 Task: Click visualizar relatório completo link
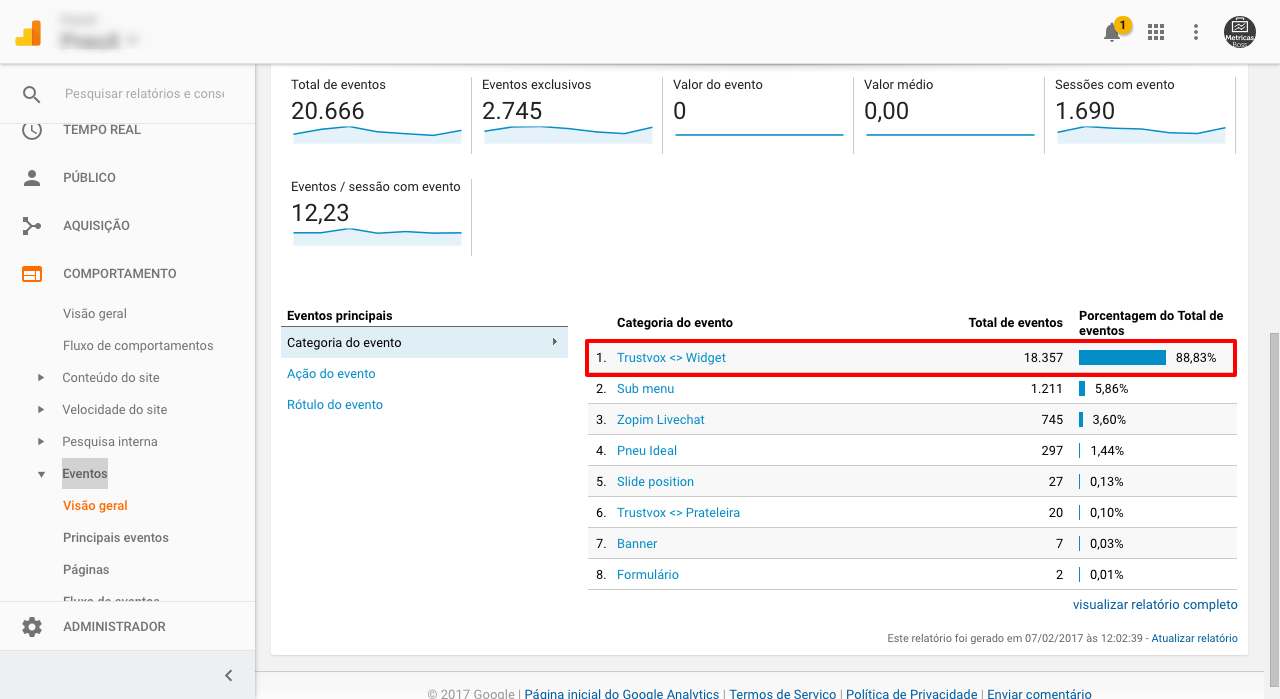[1155, 605]
